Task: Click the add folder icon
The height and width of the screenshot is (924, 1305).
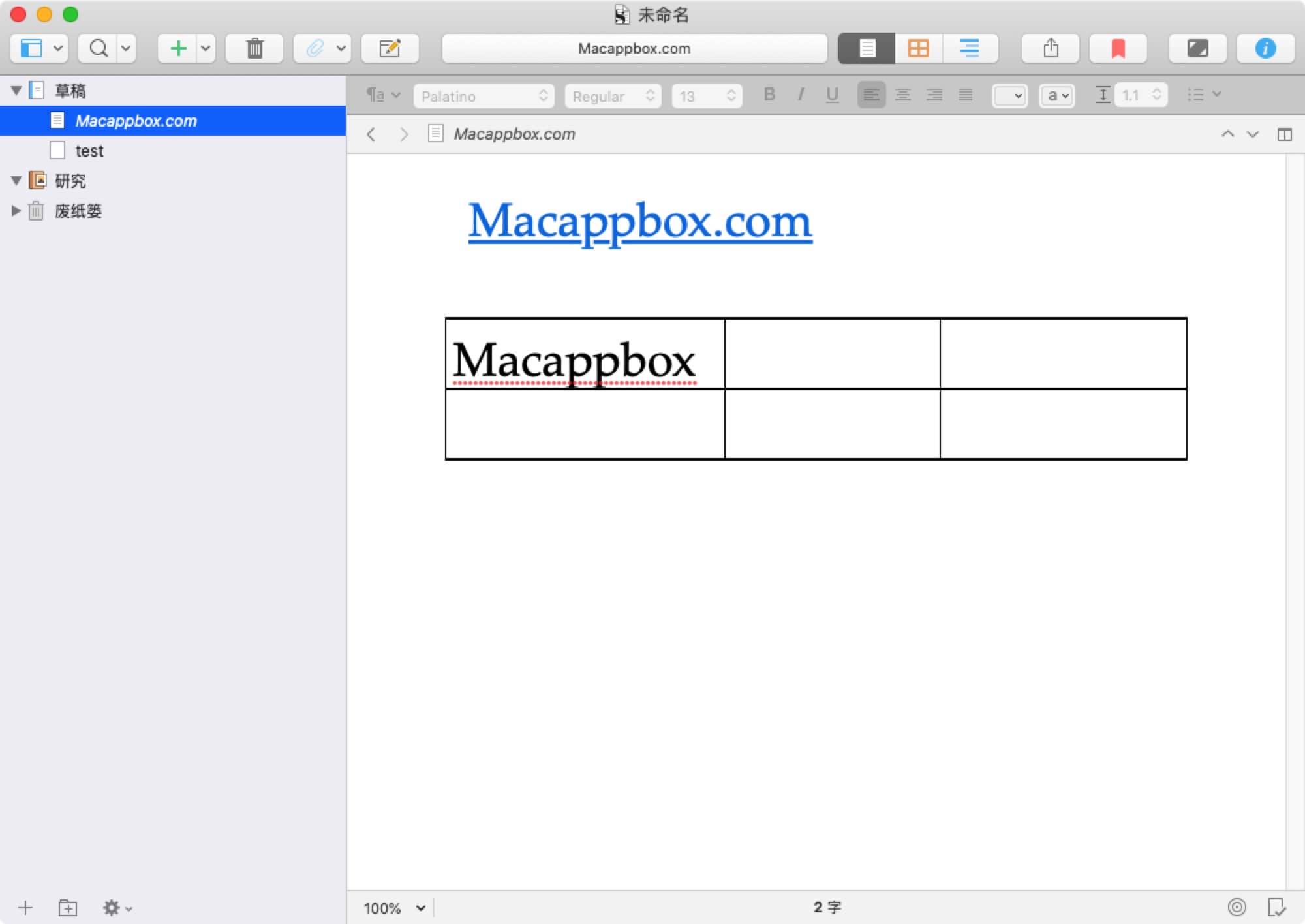Action: click(x=68, y=907)
